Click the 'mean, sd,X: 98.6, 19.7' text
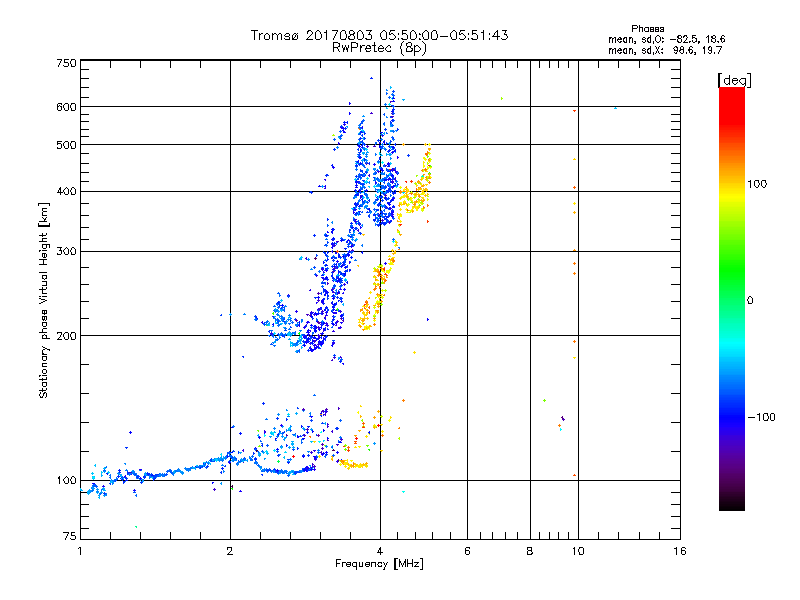Image resolution: width=800 pixels, height=600 pixels. [x=665, y=50]
